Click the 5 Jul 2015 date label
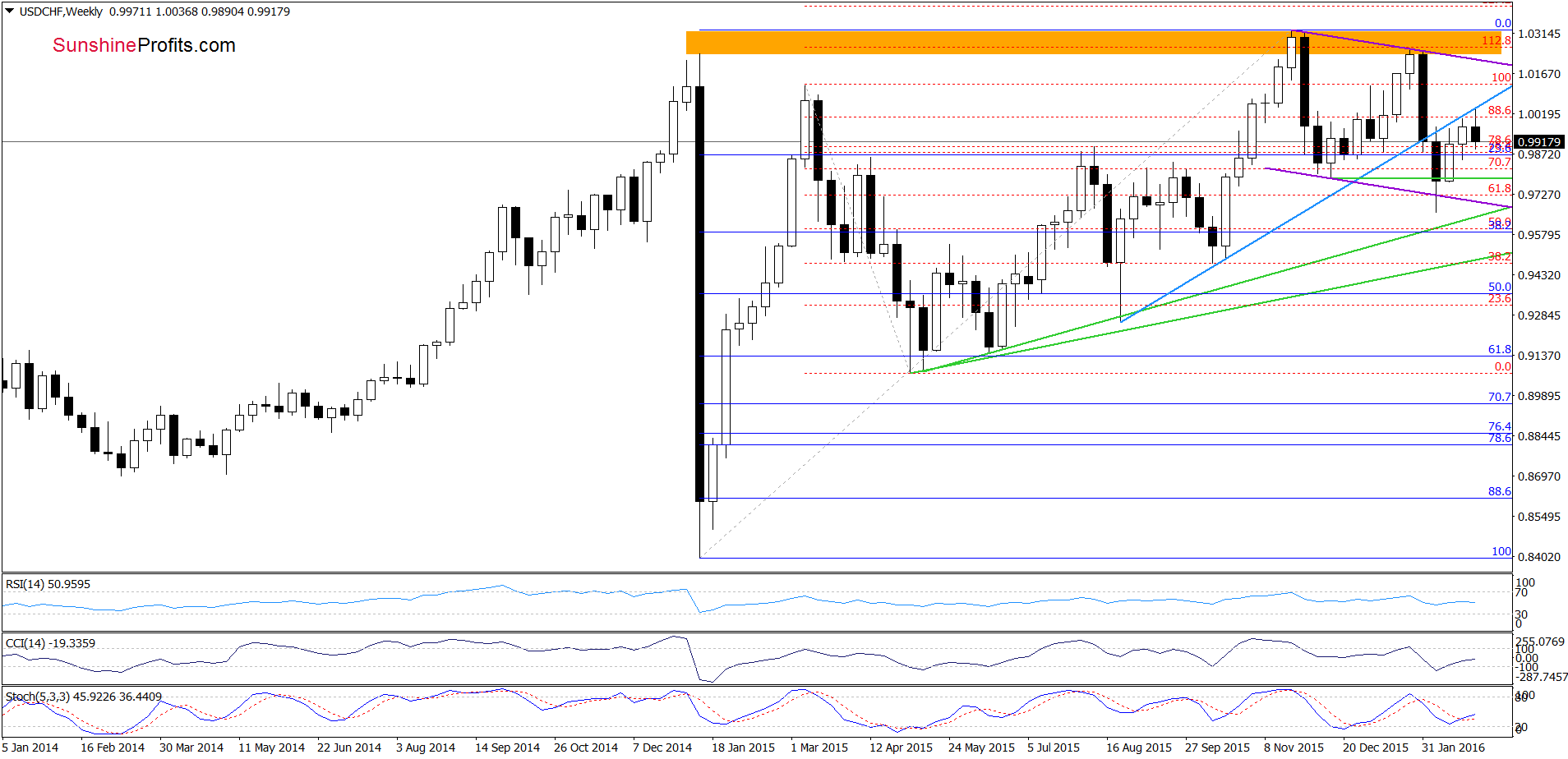Image resolution: width=1568 pixels, height=759 pixels. point(1054,747)
